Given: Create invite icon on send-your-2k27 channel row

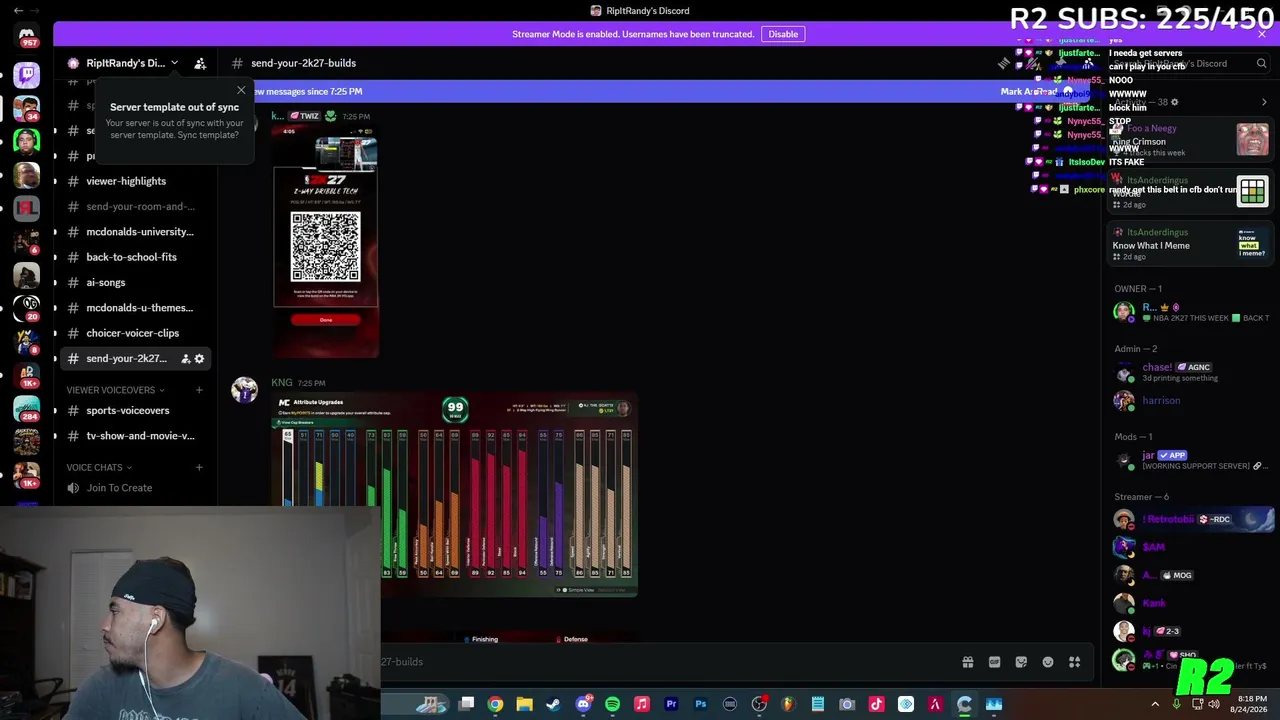Looking at the screenshot, I should pyautogui.click(x=185, y=358).
